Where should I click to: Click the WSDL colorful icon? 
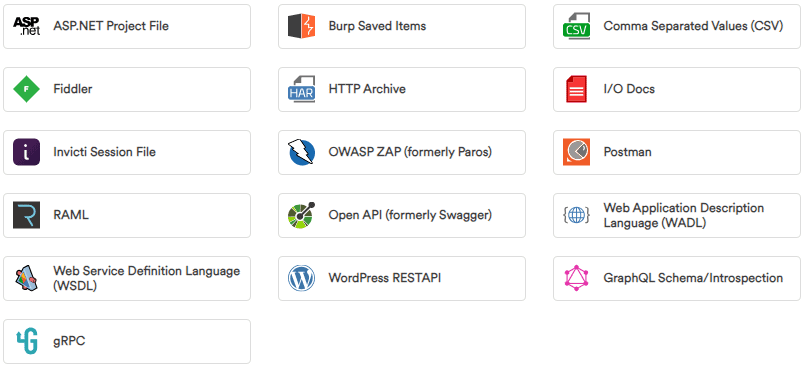(26, 278)
